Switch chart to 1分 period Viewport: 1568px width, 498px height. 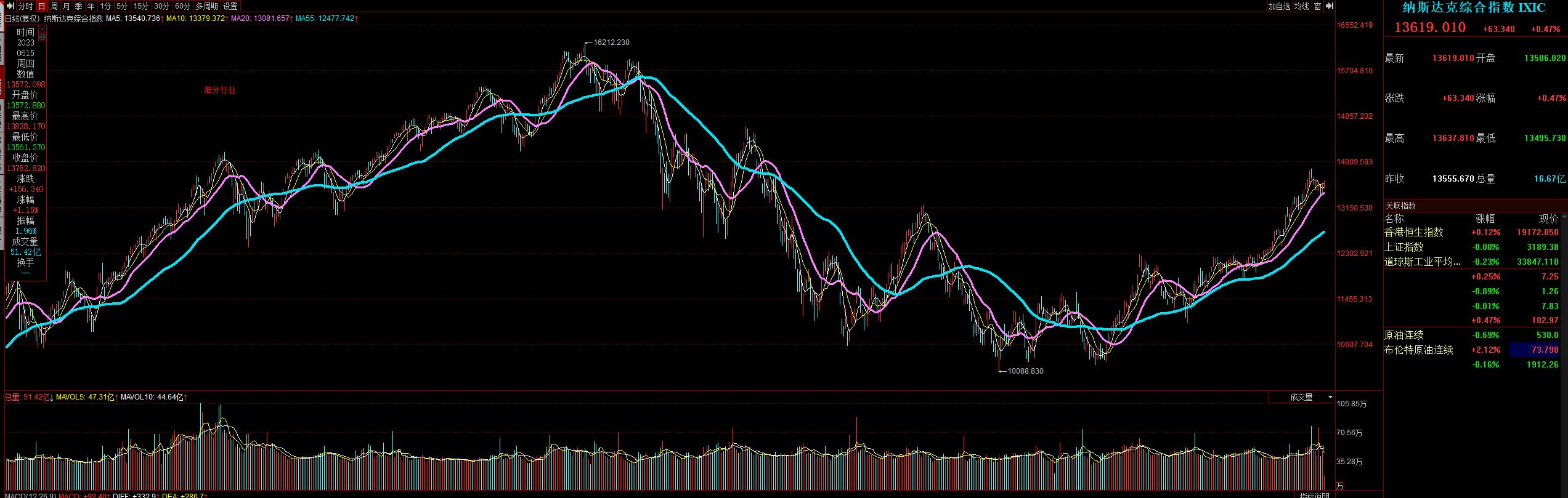[105, 6]
